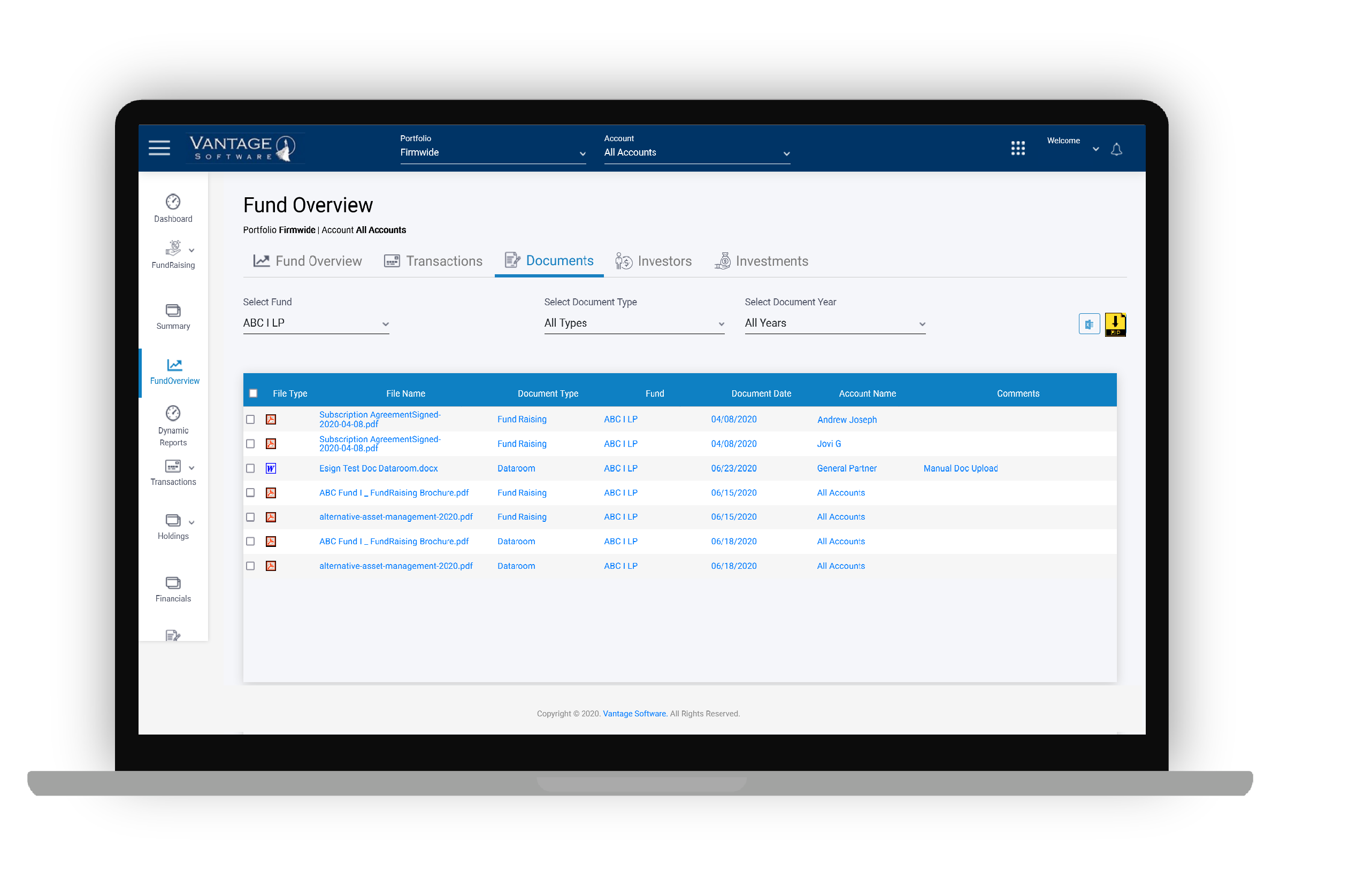Open the Select Fund dropdown
1364x896 pixels.
(x=316, y=322)
